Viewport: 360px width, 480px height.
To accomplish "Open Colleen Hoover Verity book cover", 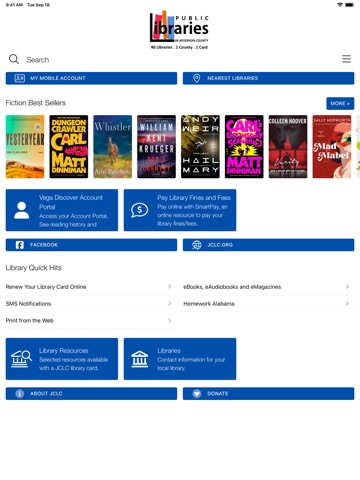I will click(x=288, y=147).
